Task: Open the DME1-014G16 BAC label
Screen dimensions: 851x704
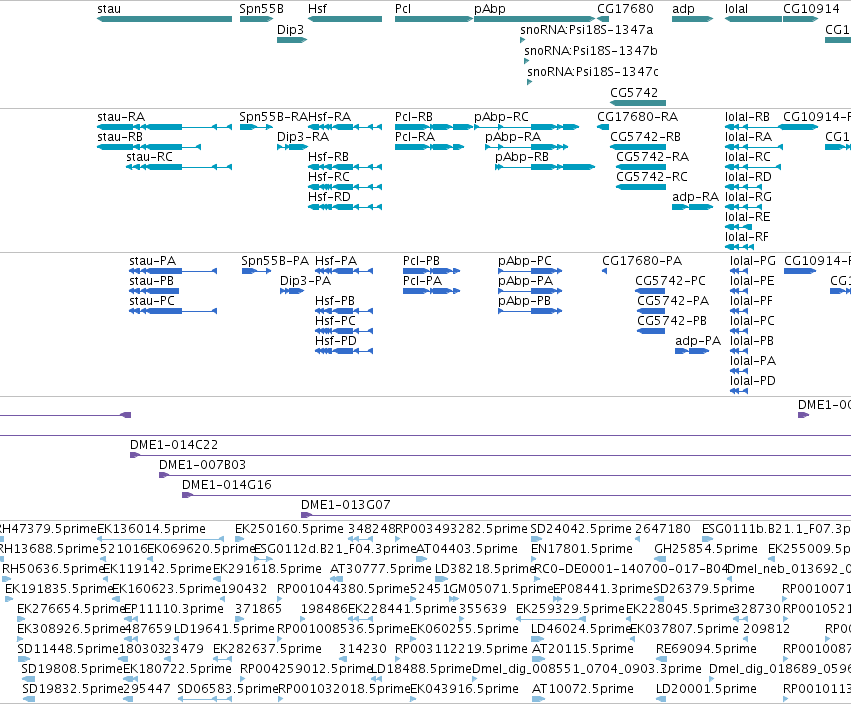Action: 227,485
